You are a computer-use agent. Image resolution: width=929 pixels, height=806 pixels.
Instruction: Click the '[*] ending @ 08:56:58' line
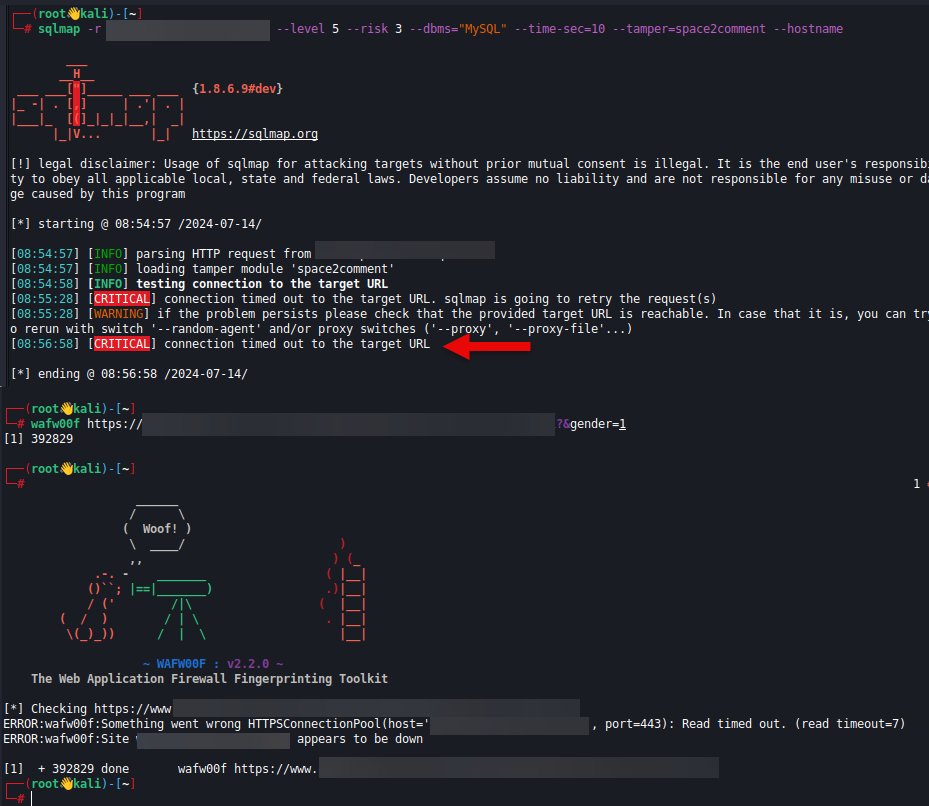(129, 374)
